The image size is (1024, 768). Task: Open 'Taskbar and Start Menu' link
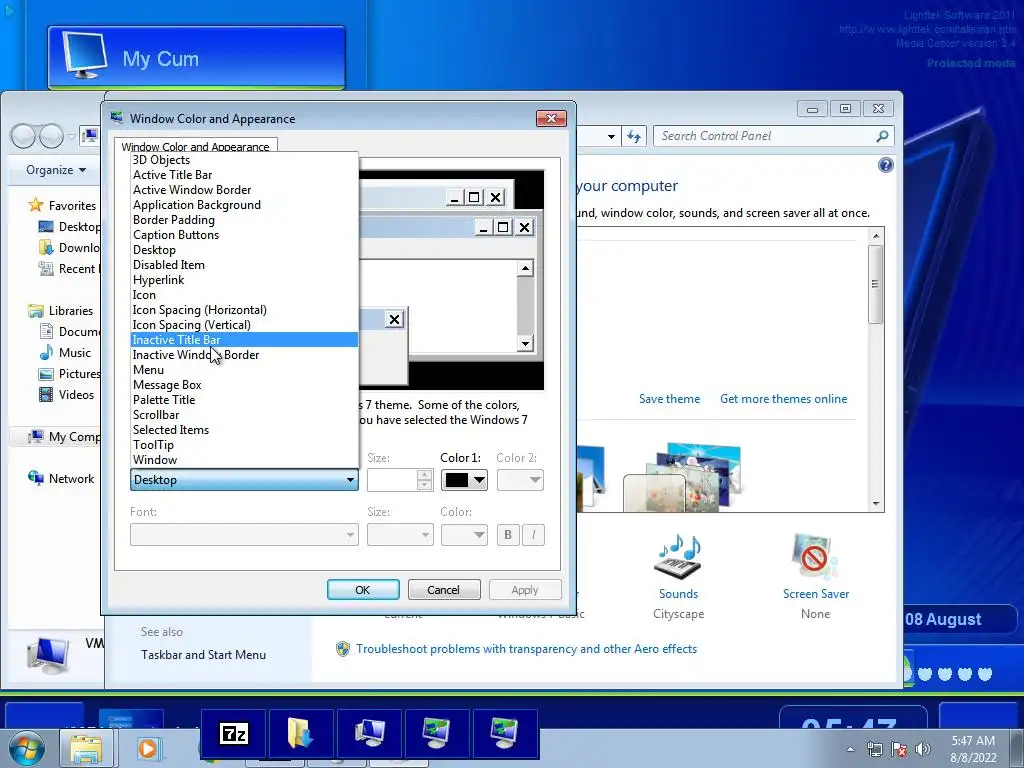click(x=203, y=655)
